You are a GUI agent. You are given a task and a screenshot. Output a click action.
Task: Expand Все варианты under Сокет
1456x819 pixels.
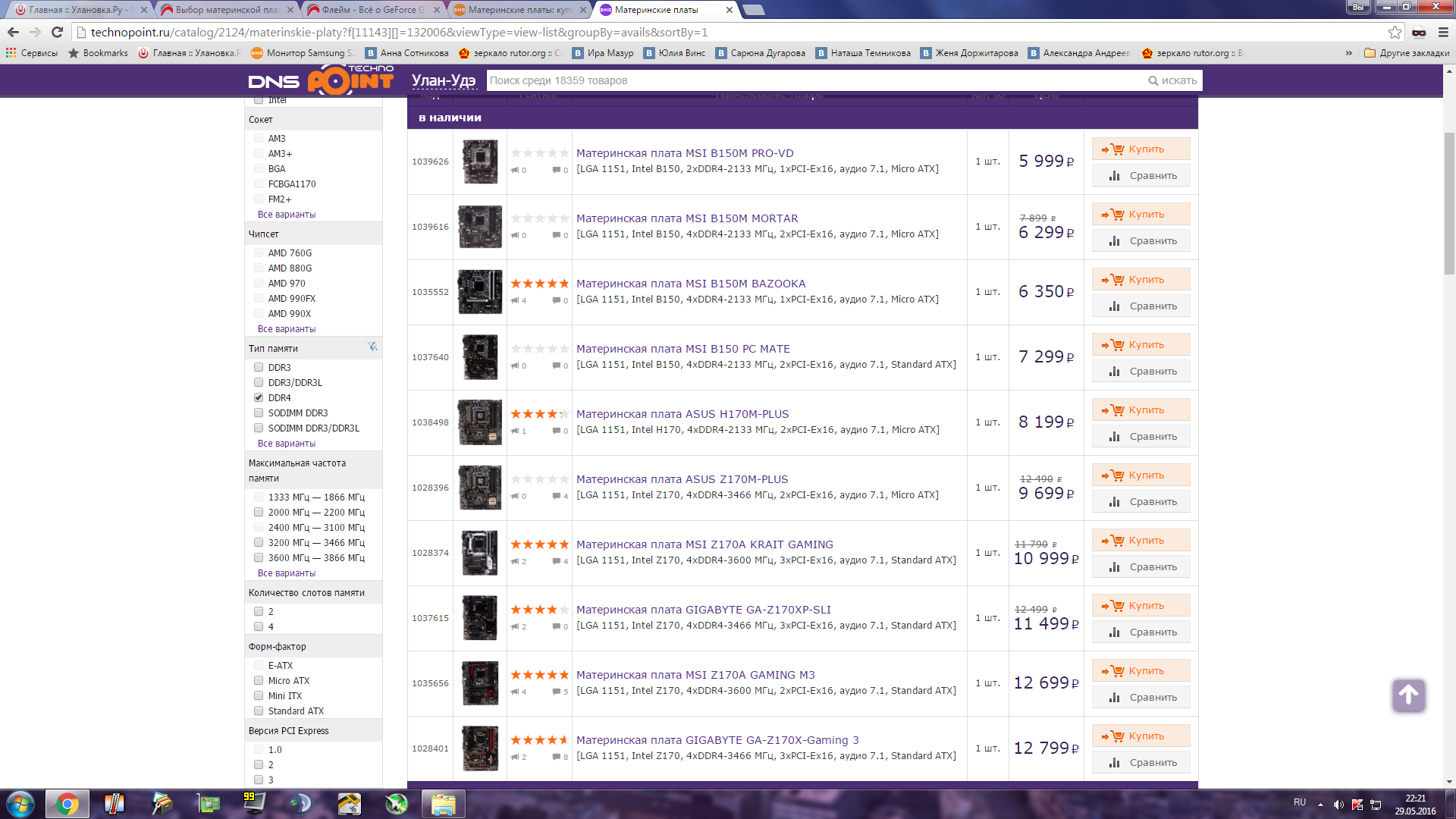(x=286, y=215)
